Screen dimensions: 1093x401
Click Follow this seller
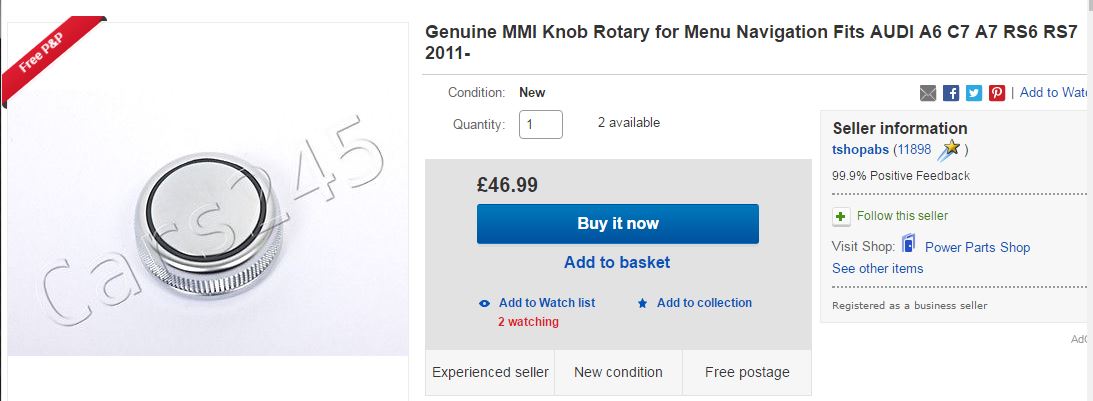[x=902, y=216]
